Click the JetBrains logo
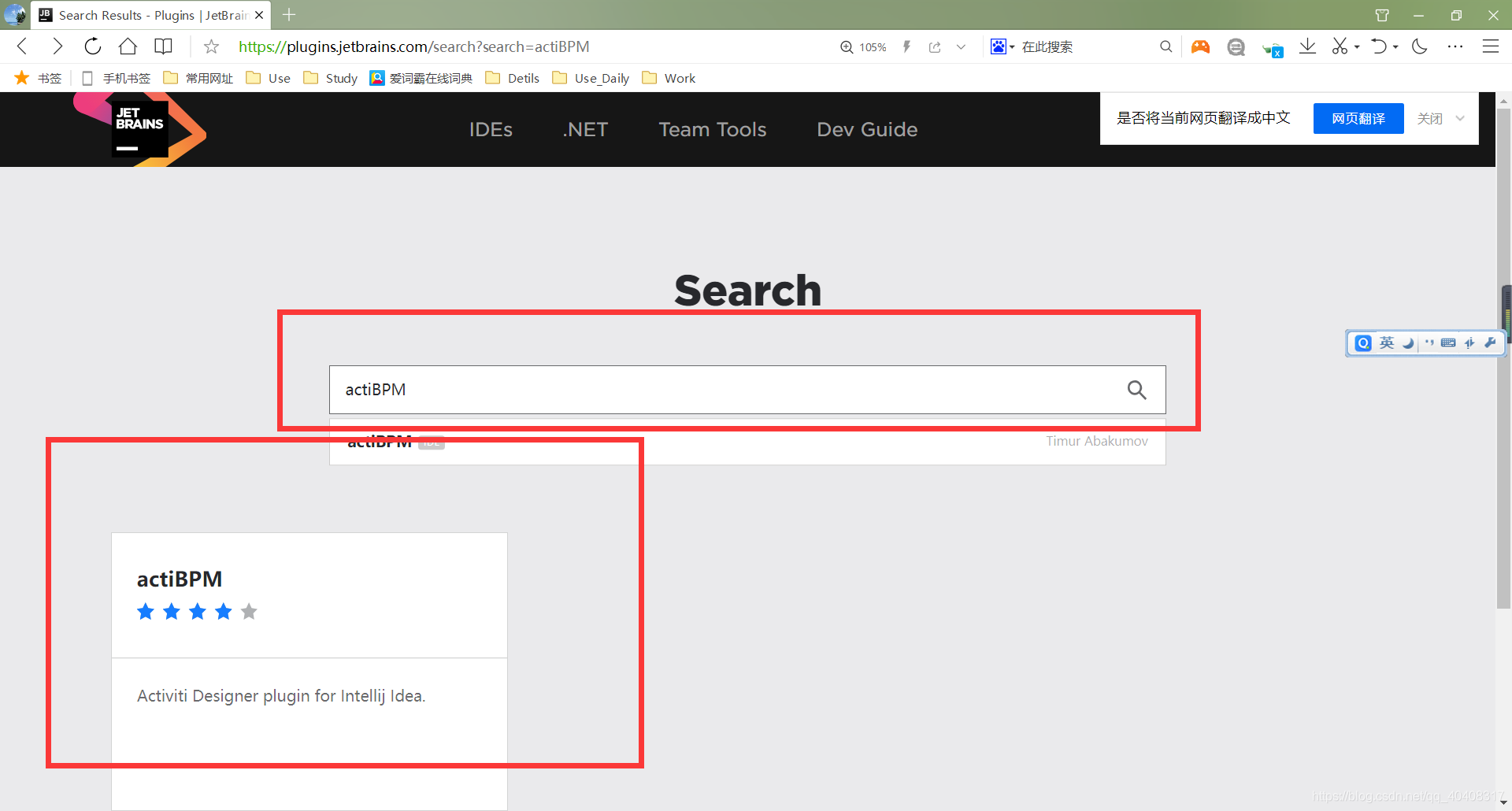Image resolution: width=1512 pixels, height=811 pixels. click(x=139, y=128)
